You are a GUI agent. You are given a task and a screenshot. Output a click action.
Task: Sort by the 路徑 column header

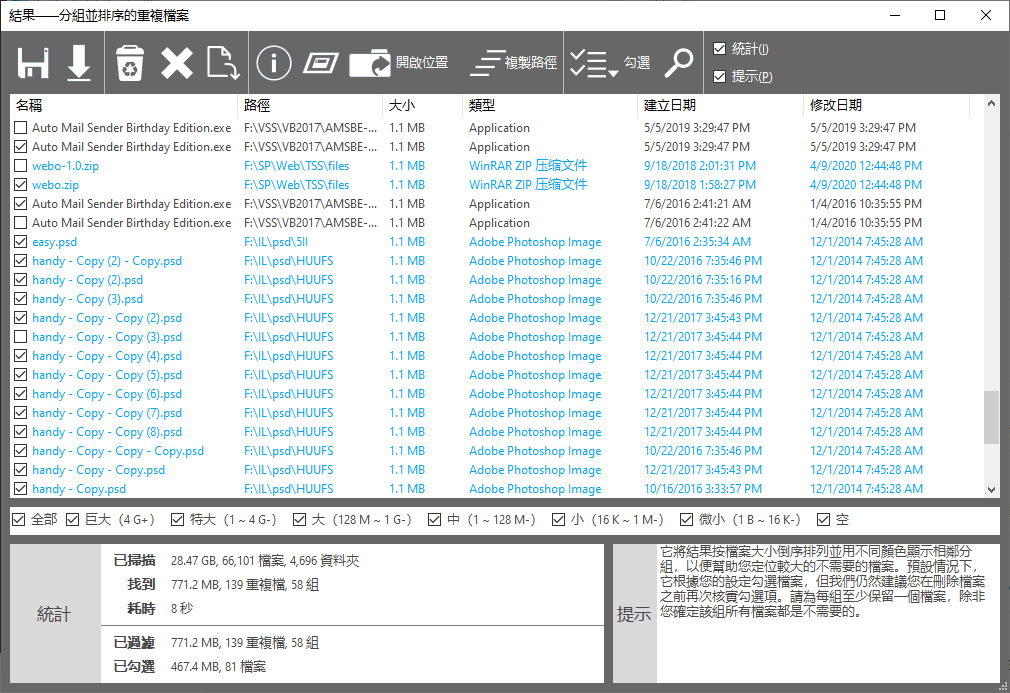310,106
